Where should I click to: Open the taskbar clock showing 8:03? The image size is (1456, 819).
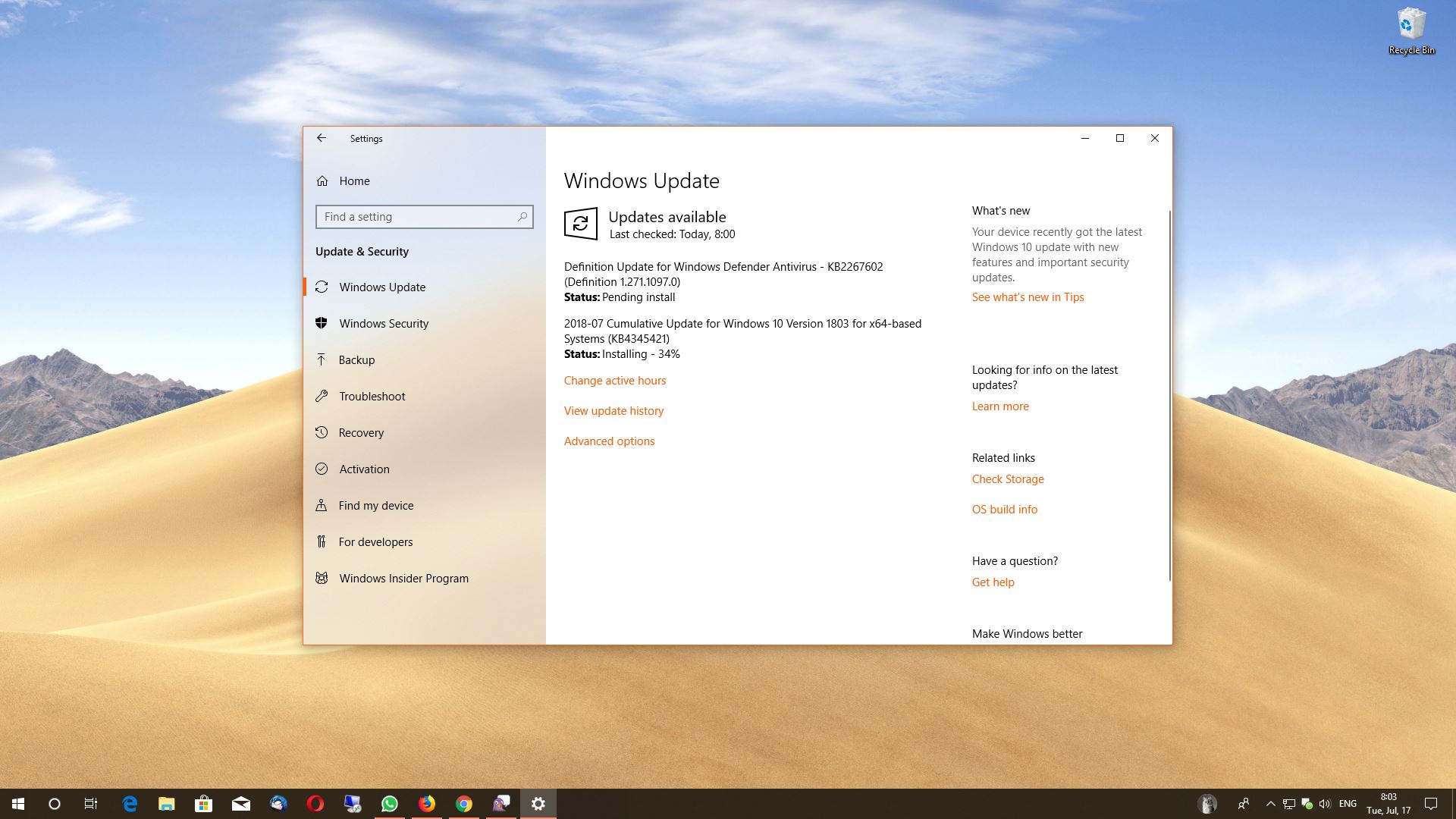[x=1389, y=804]
